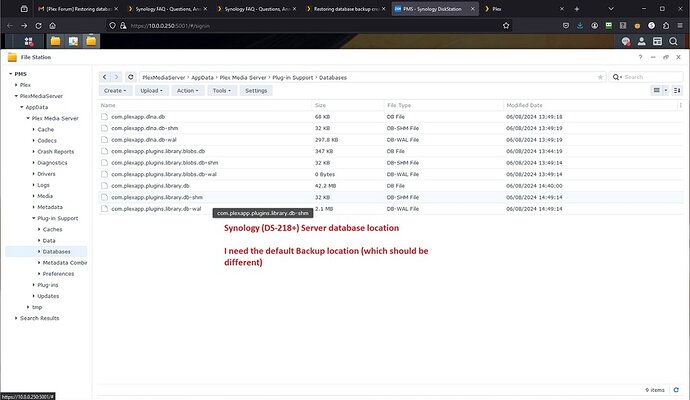The image size is (690, 400).
Task: Open a new browser tab
Action: pos(576,9)
